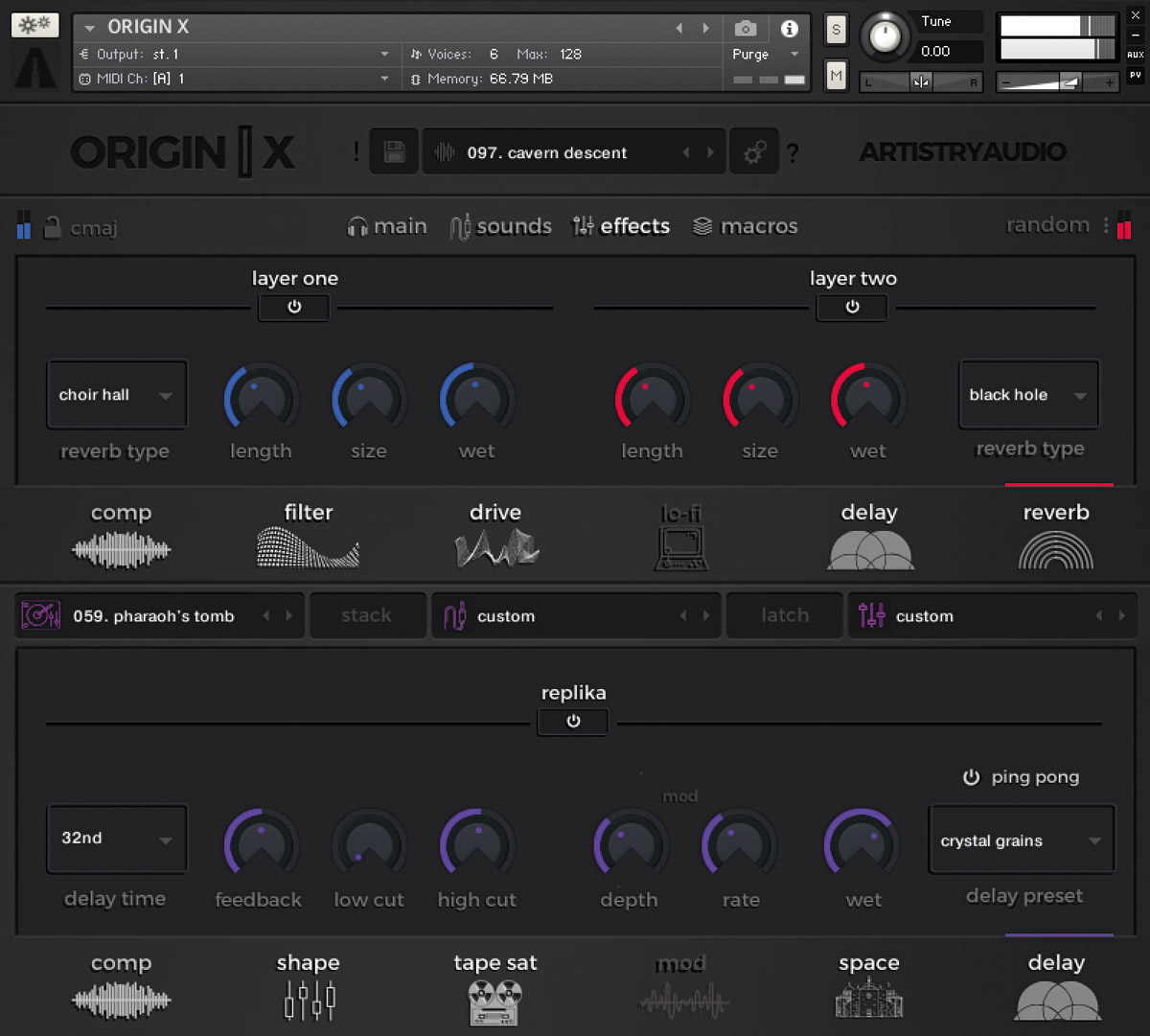Switch to the main tab
This screenshot has height=1036, width=1150.
[387, 226]
